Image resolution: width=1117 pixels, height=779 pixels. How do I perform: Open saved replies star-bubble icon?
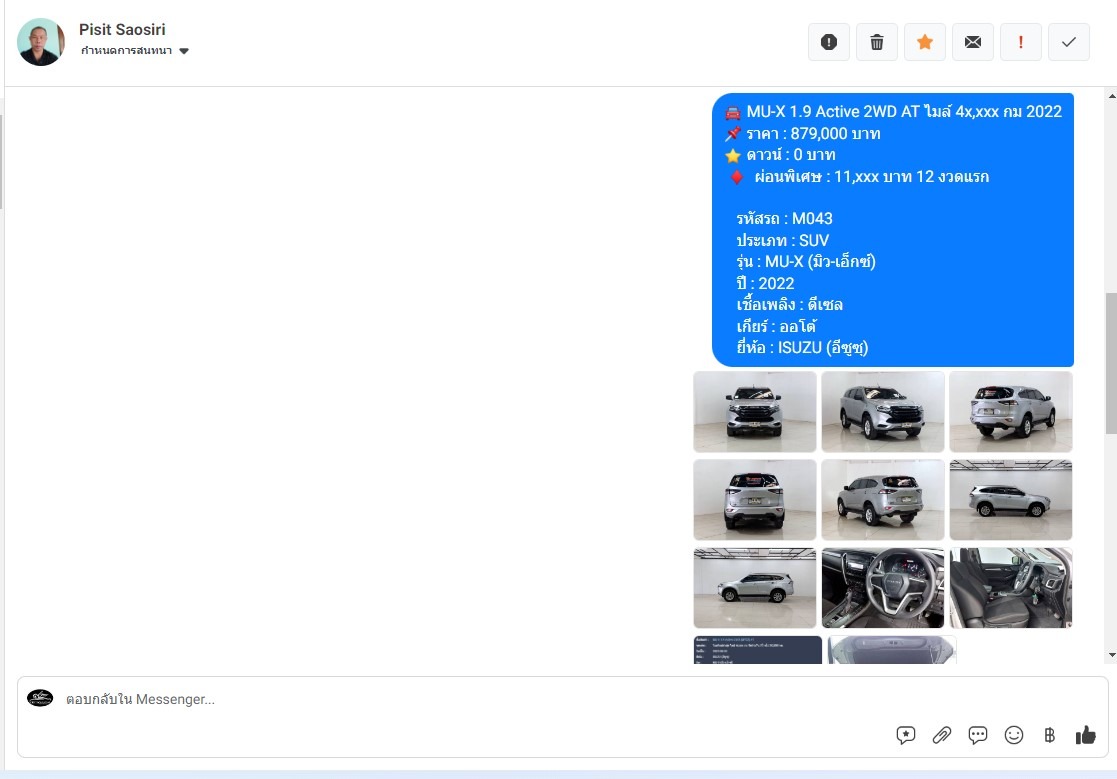click(x=905, y=735)
